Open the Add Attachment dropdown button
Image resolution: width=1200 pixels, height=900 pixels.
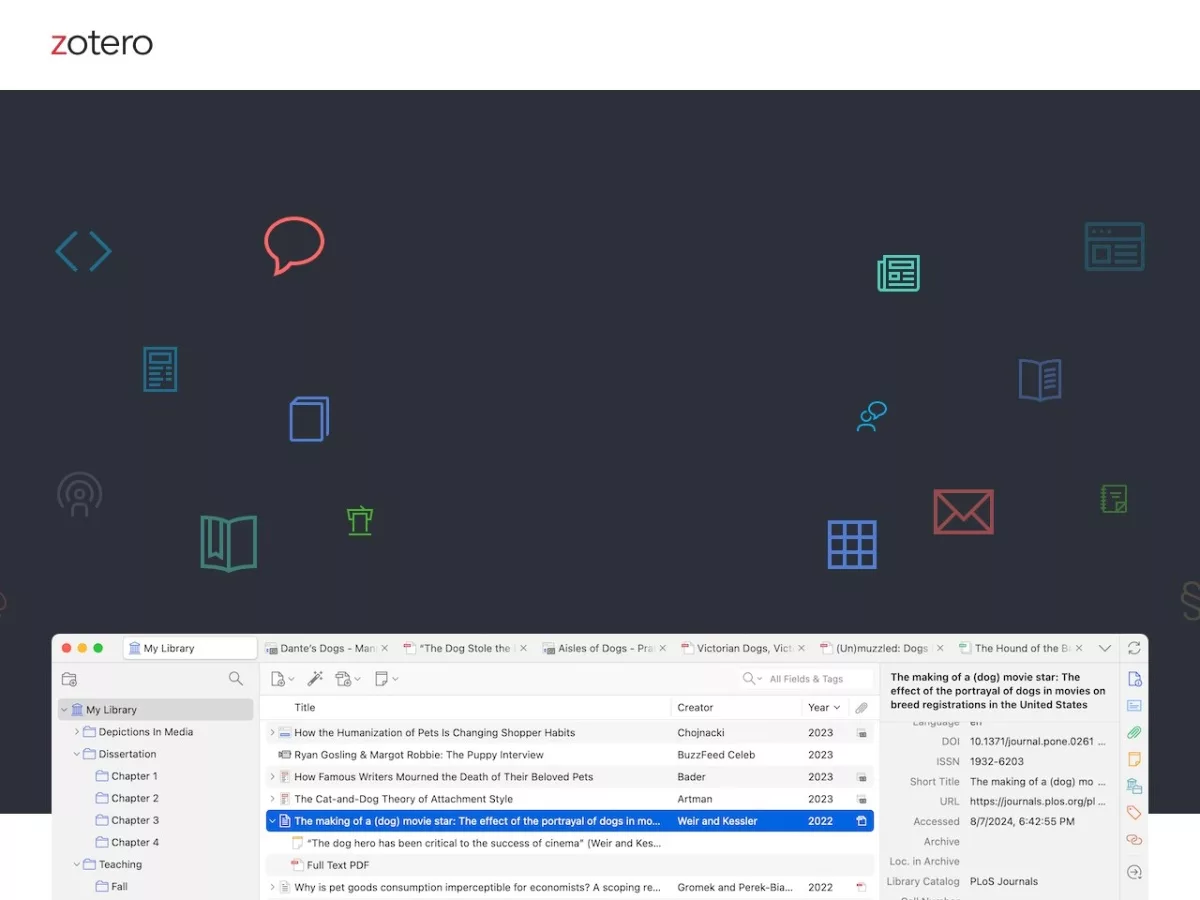pyautogui.click(x=348, y=679)
